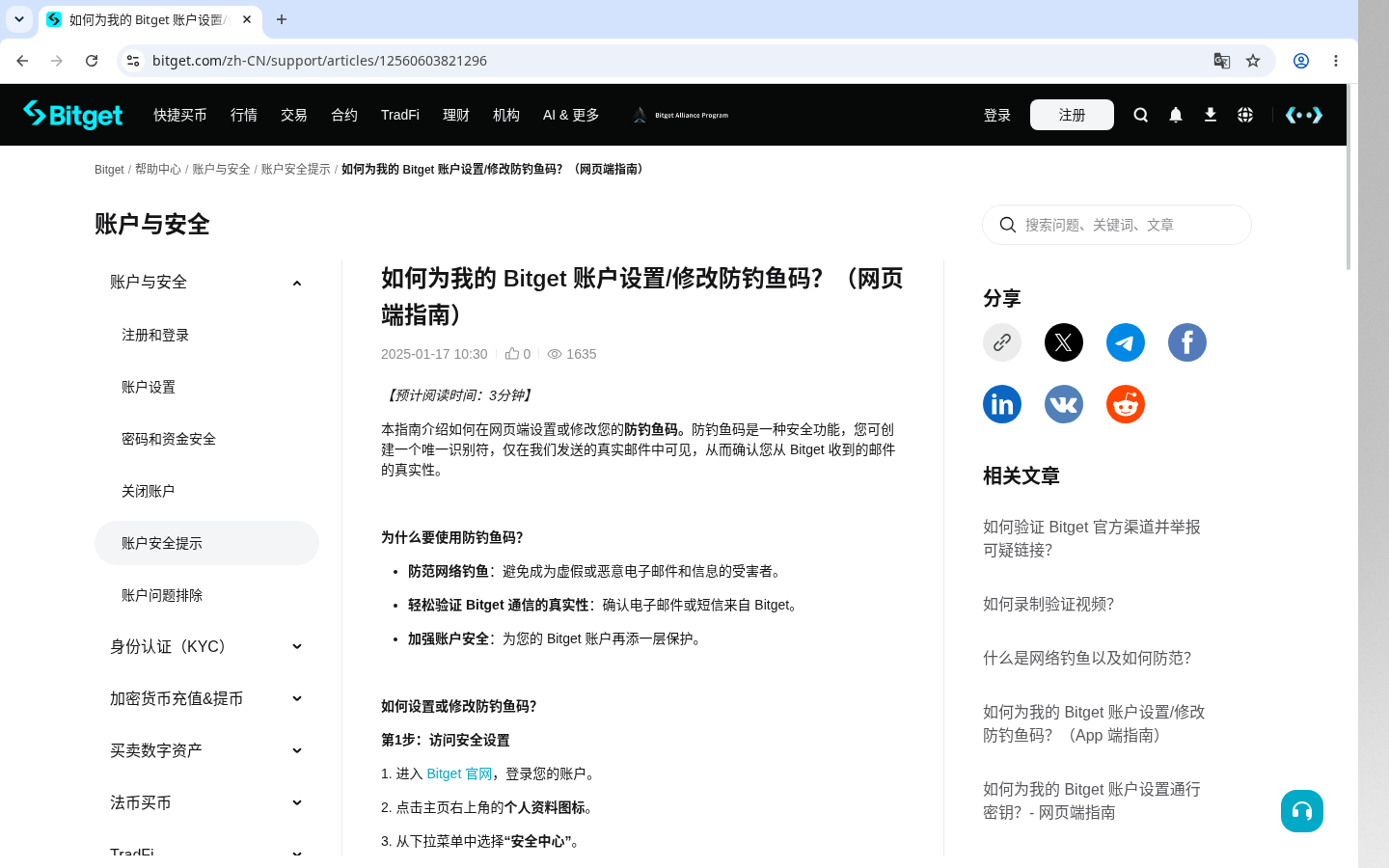1389x868 pixels.
Task: Click the page vertical scrollbar
Action: 1348,178
